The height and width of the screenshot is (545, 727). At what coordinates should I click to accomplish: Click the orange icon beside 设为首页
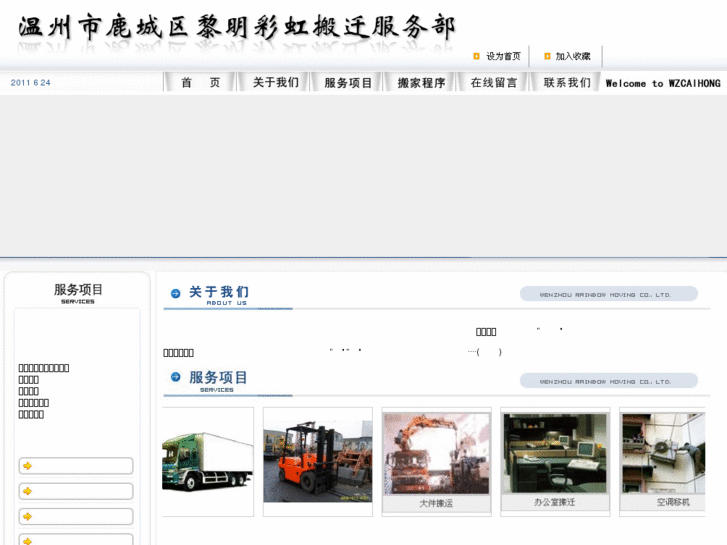pyautogui.click(x=476, y=56)
